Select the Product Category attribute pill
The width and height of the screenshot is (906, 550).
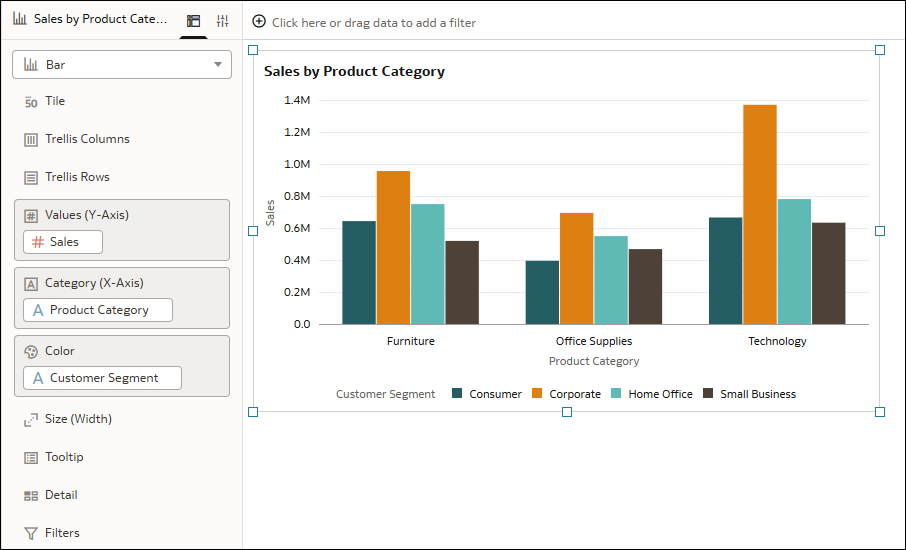[x=98, y=310]
